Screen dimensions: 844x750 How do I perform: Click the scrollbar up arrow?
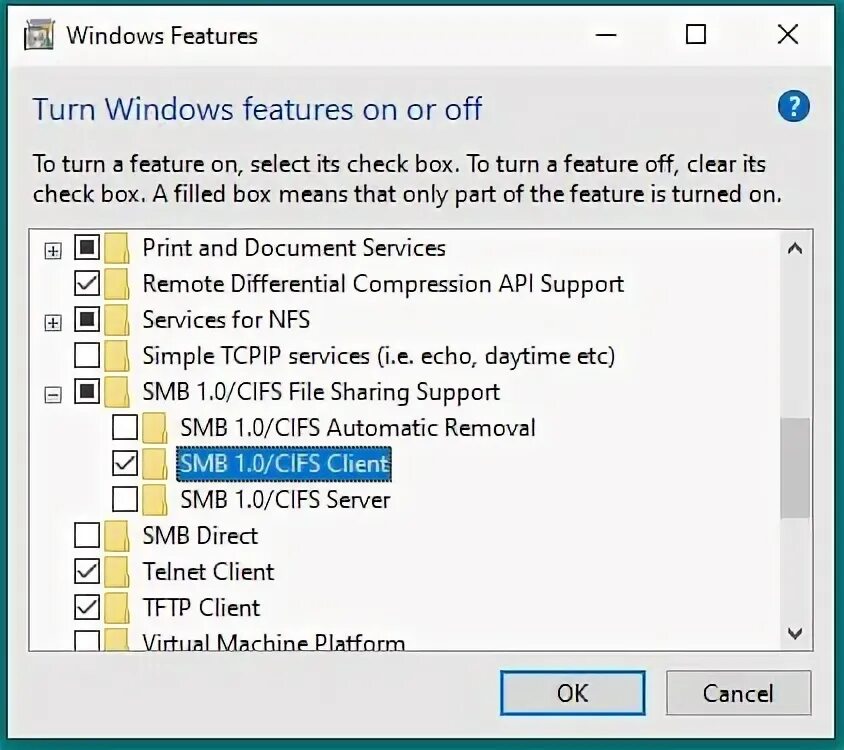[795, 248]
